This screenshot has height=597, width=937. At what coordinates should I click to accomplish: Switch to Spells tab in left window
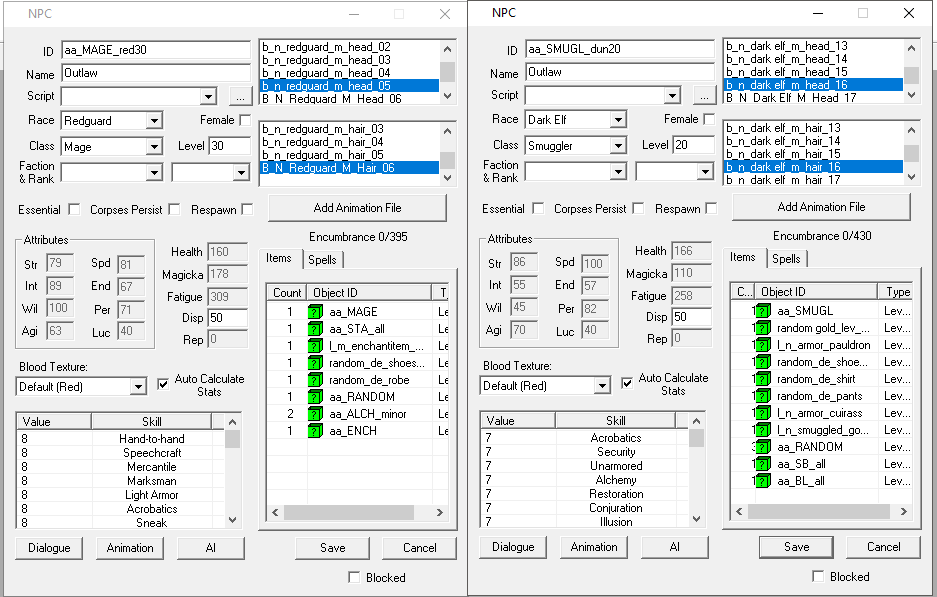pos(323,260)
